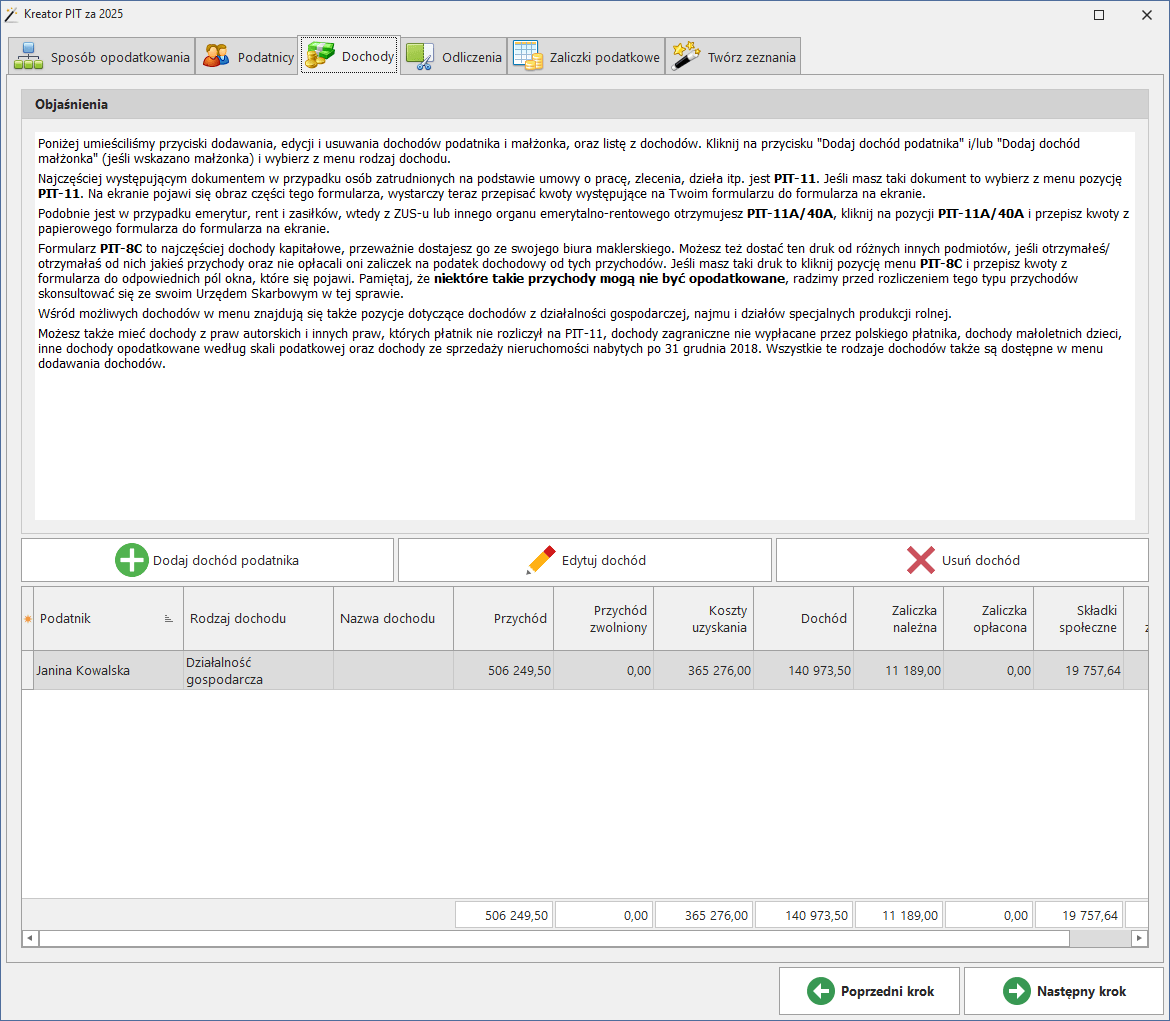Select the Twórz zeznania tab
Screen dimensions: 1170x1021
[733, 57]
